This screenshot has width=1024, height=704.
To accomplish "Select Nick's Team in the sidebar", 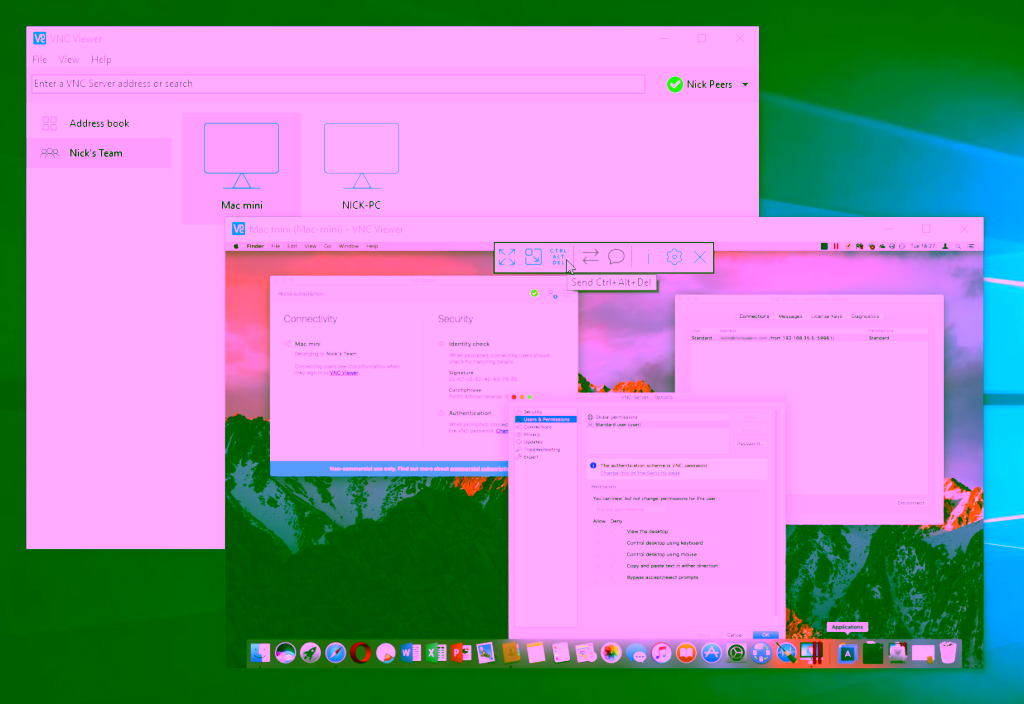I will [x=96, y=153].
